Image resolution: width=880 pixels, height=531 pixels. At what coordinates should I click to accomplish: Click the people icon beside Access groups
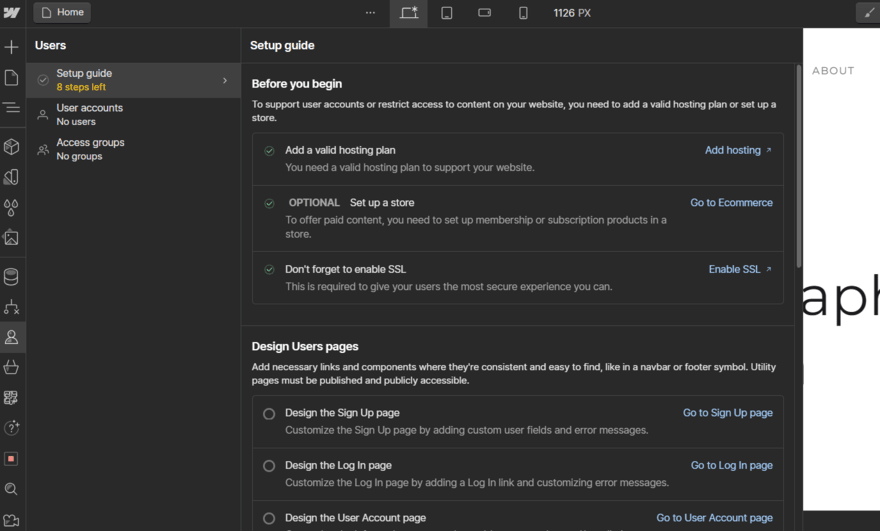coord(43,150)
